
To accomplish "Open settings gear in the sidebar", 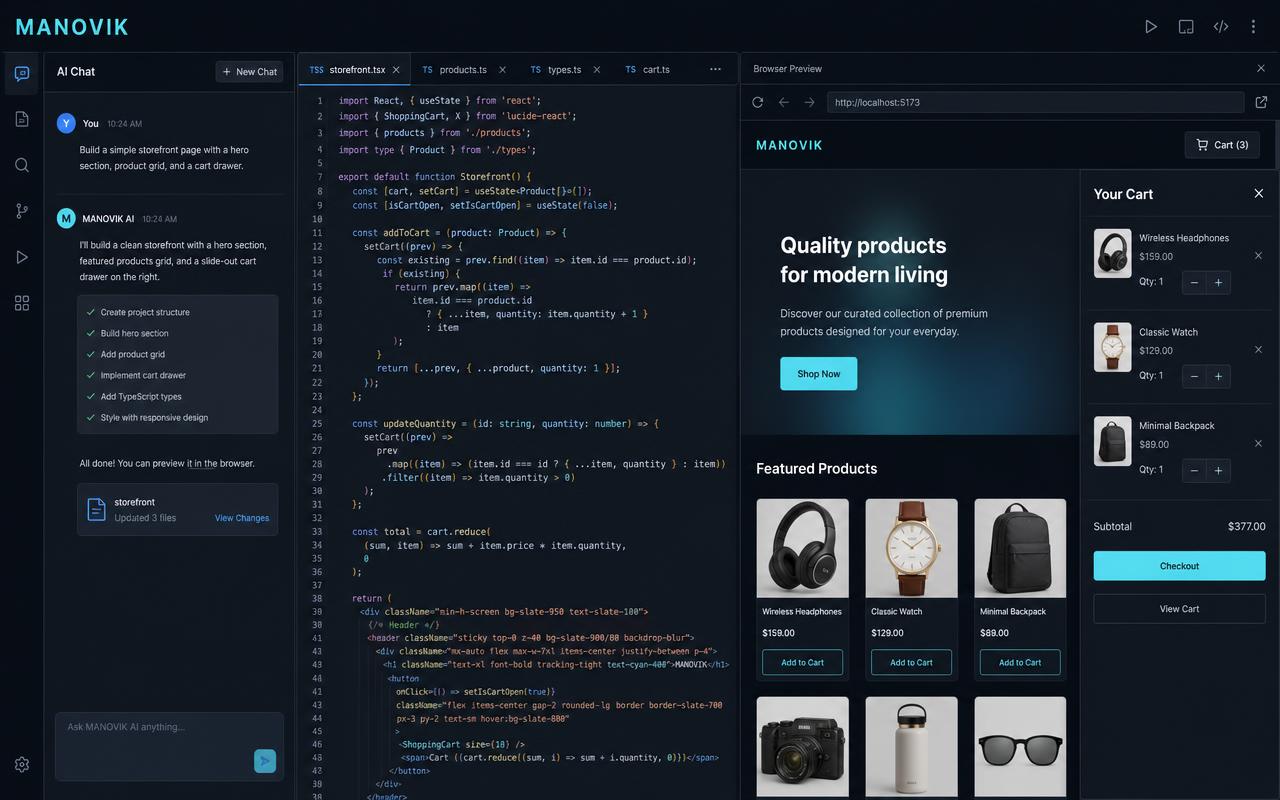I will click(x=22, y=764).
